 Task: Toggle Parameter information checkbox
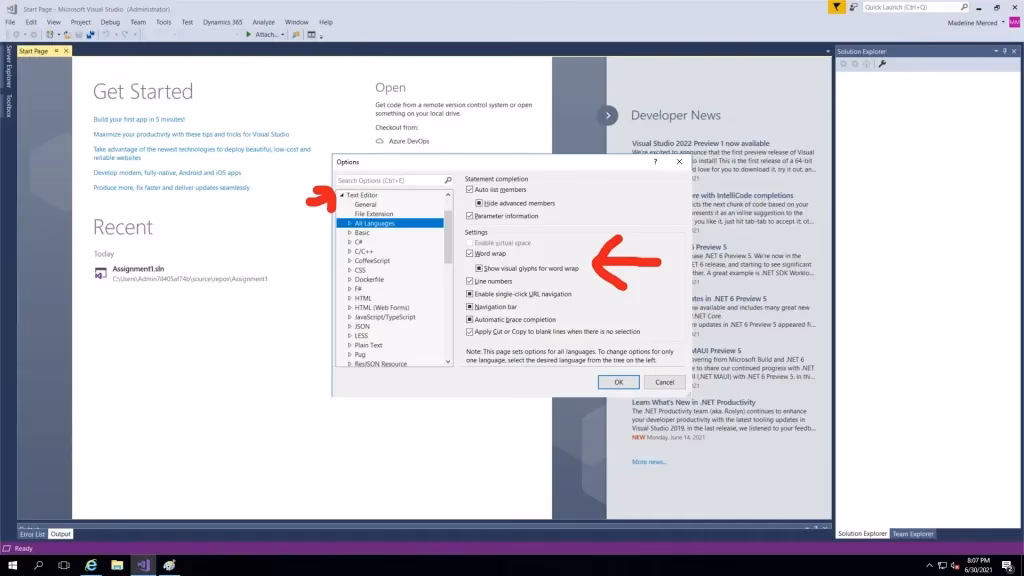click(x=470, y=216)
